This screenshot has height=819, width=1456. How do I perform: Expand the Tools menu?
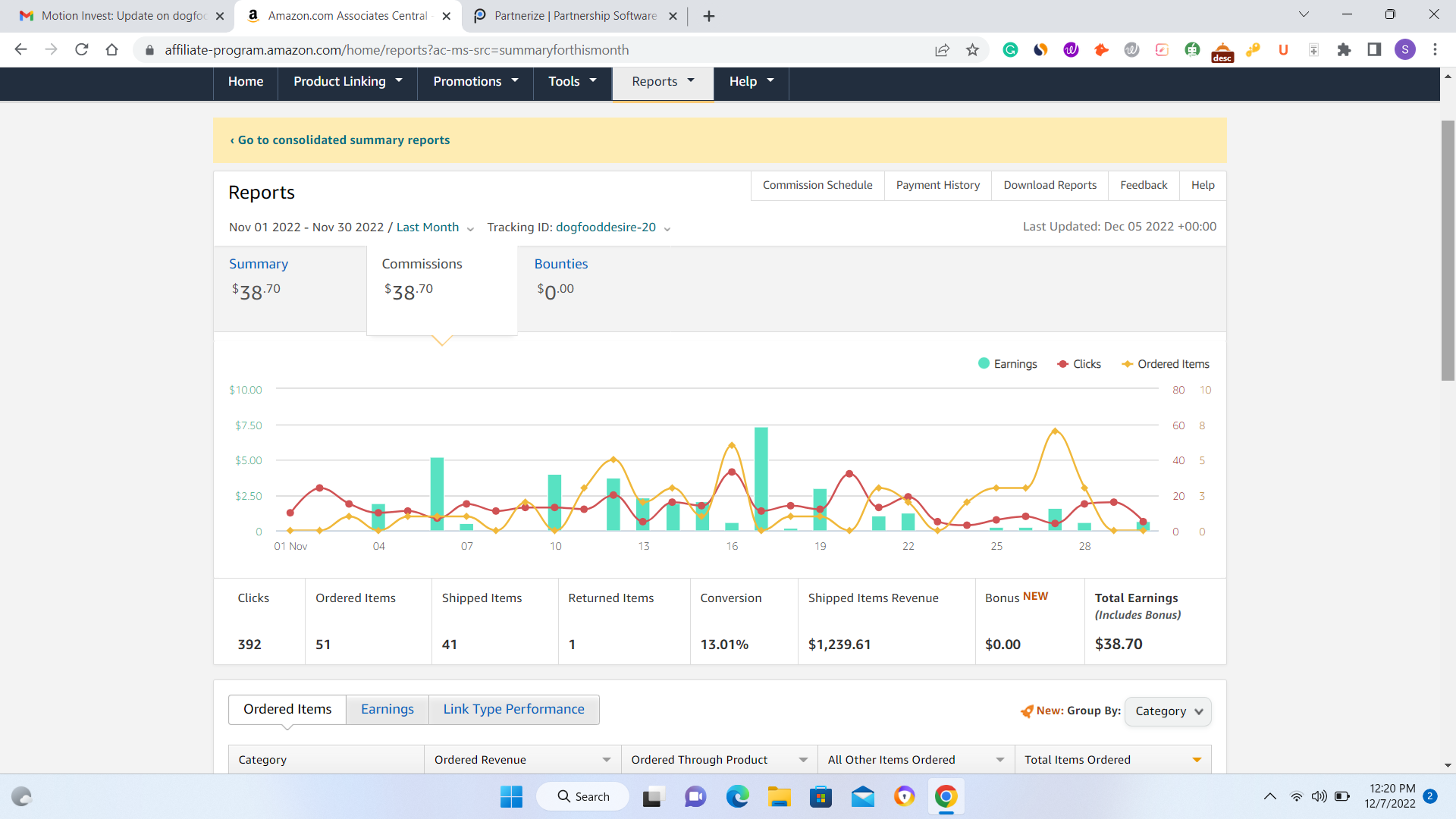[573, 82]
